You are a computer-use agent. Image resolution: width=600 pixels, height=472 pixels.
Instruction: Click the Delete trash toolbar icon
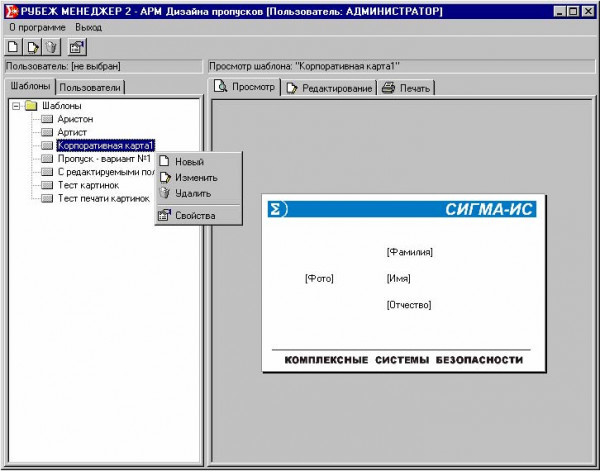pyautogui.click(x=52, y=47)
